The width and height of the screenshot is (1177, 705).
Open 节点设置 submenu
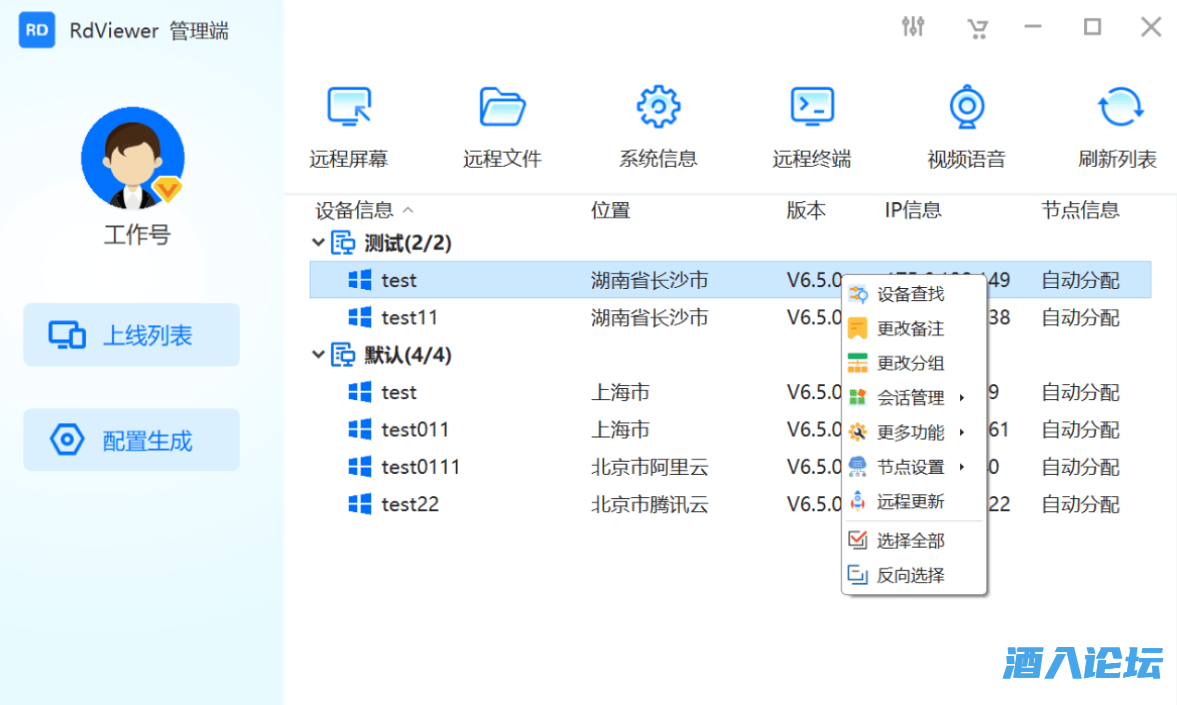point(914,467)
